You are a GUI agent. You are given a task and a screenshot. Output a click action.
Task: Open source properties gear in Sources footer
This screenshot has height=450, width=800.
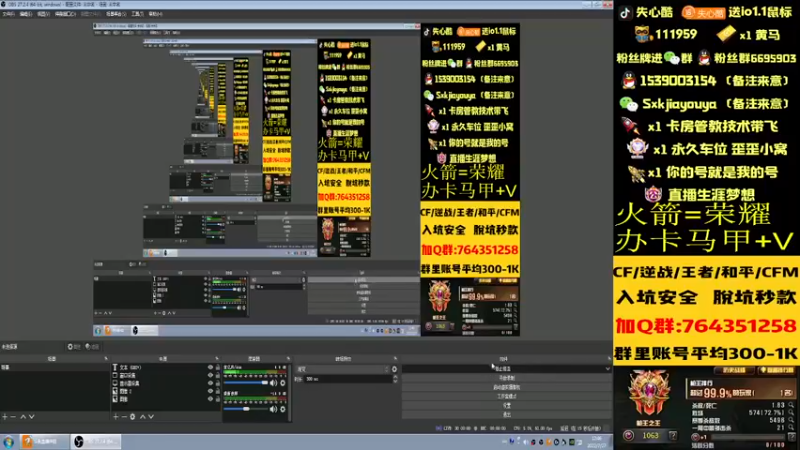click(133, 416)
